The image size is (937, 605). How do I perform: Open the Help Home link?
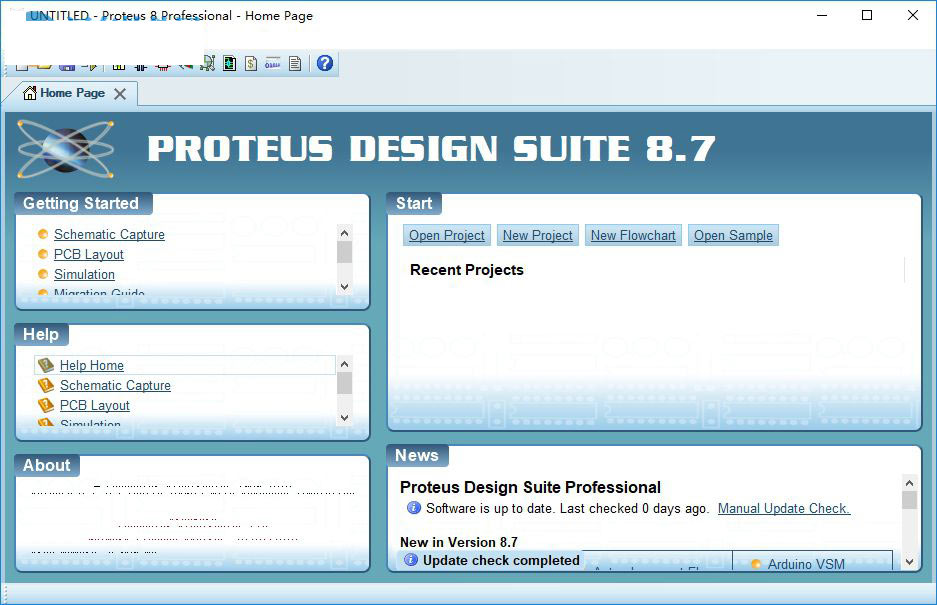coord(91,365)
